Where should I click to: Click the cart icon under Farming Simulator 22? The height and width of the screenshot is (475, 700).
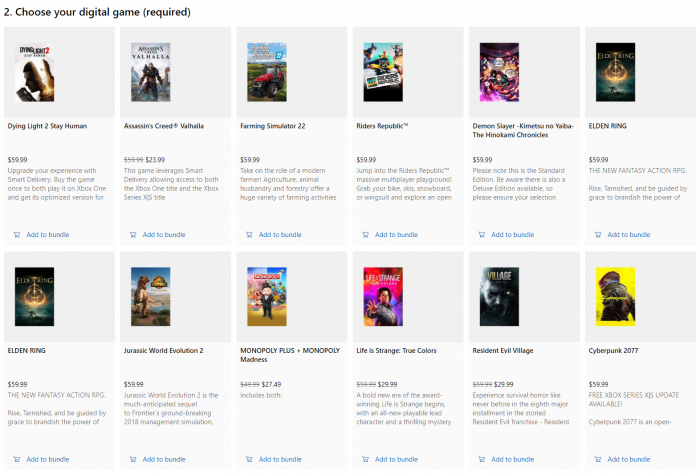pos(249,235)
